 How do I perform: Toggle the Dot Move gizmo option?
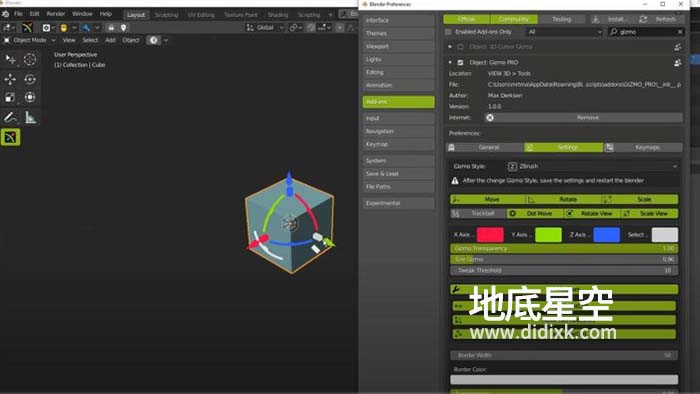click(x=535, y=214)
